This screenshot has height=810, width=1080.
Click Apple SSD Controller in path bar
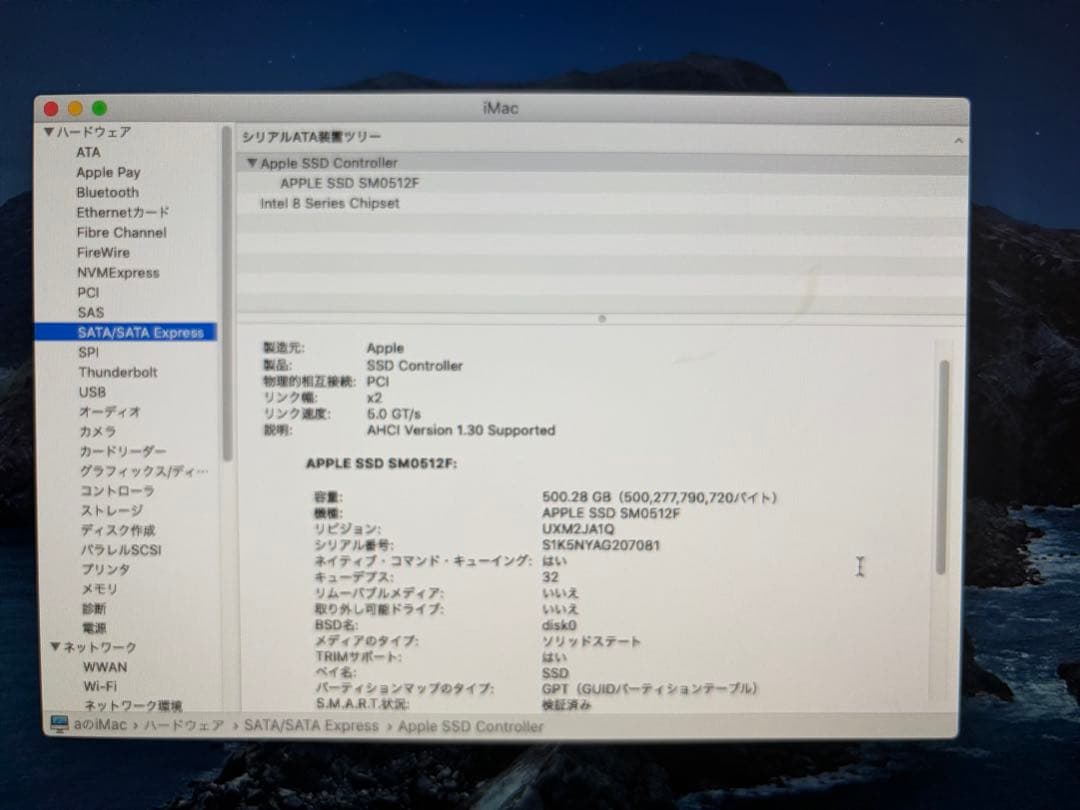tap(470, 727)
